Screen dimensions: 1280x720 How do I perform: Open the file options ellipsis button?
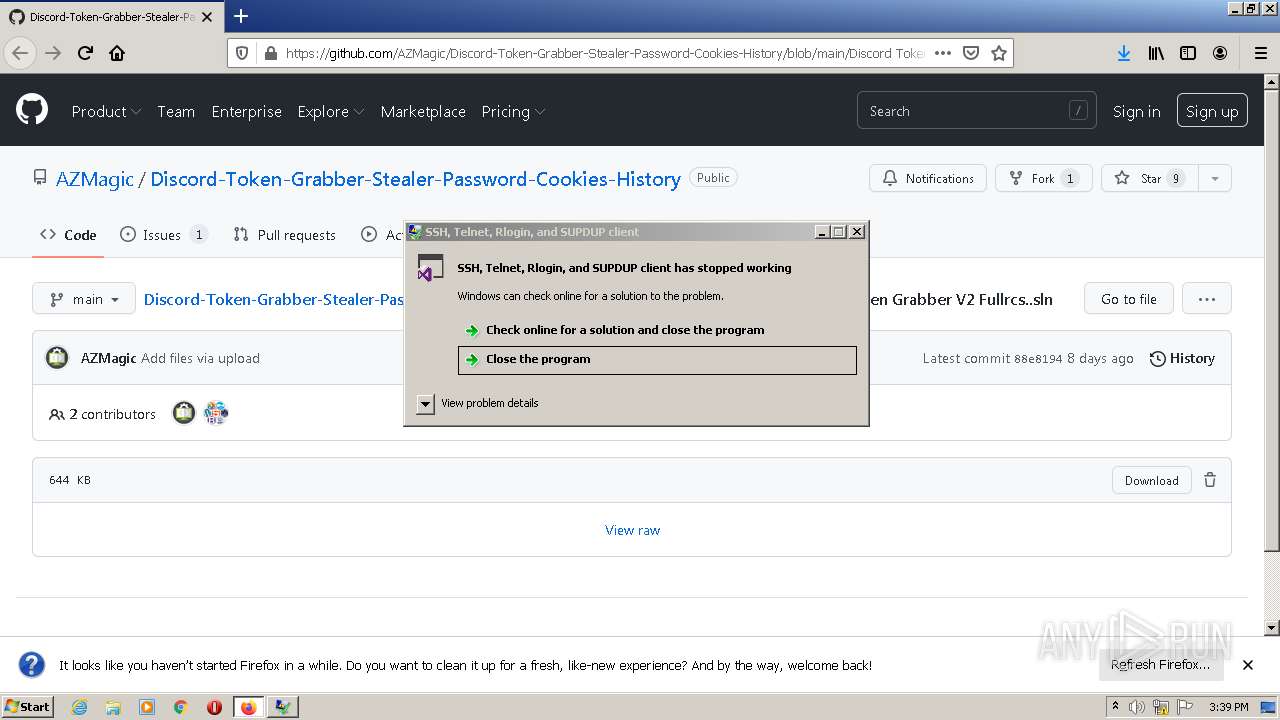coord(1206,299)
